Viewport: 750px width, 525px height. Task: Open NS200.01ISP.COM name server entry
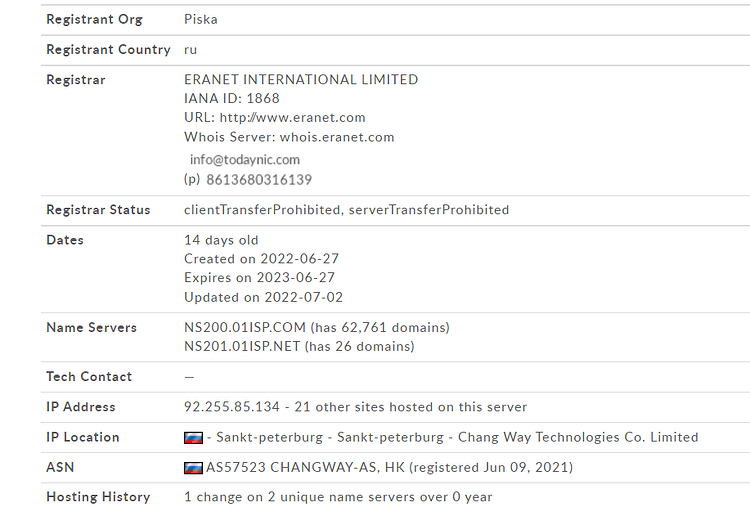coord(244,328)
